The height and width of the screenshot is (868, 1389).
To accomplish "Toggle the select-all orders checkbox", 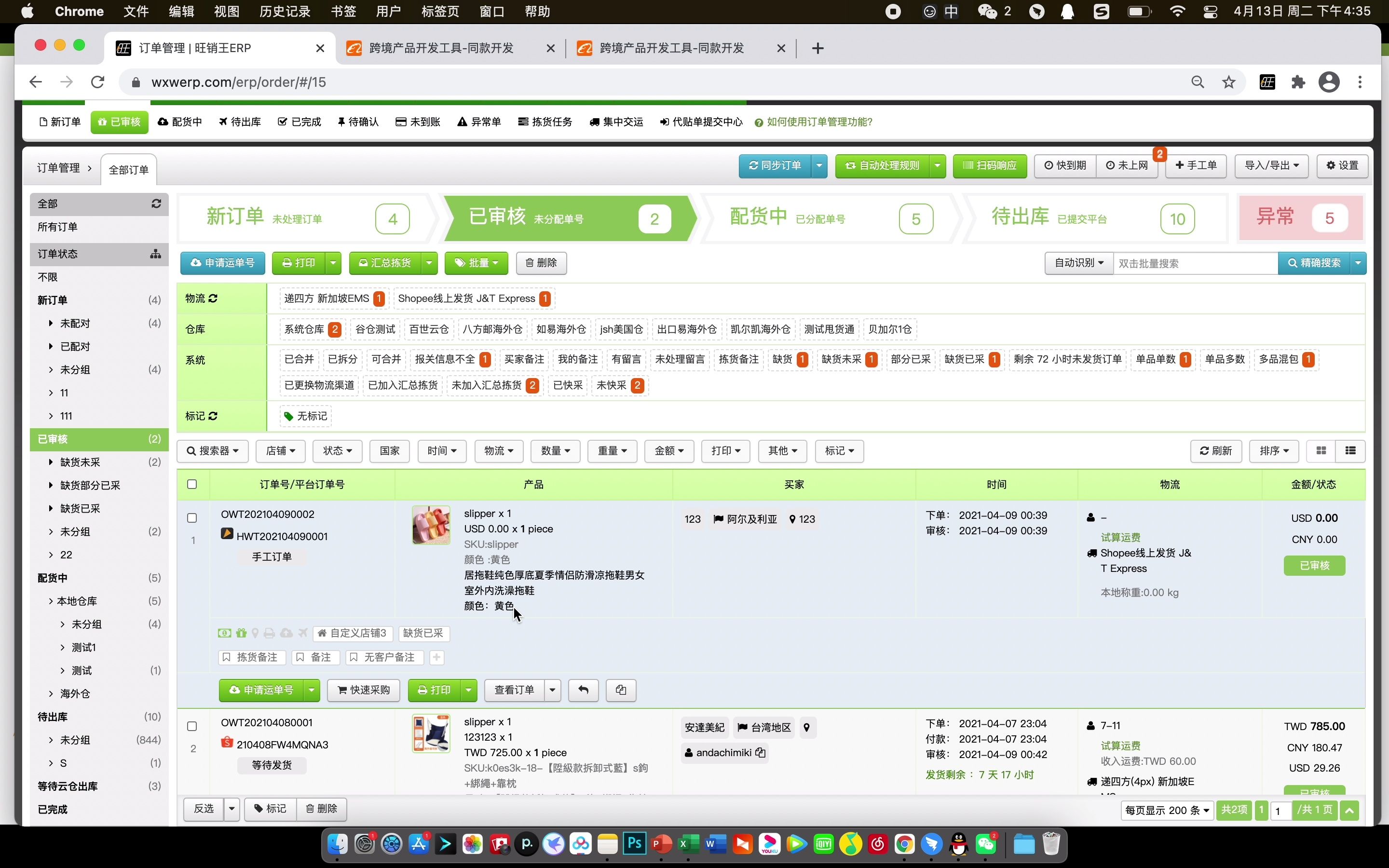I will [192, 484].
